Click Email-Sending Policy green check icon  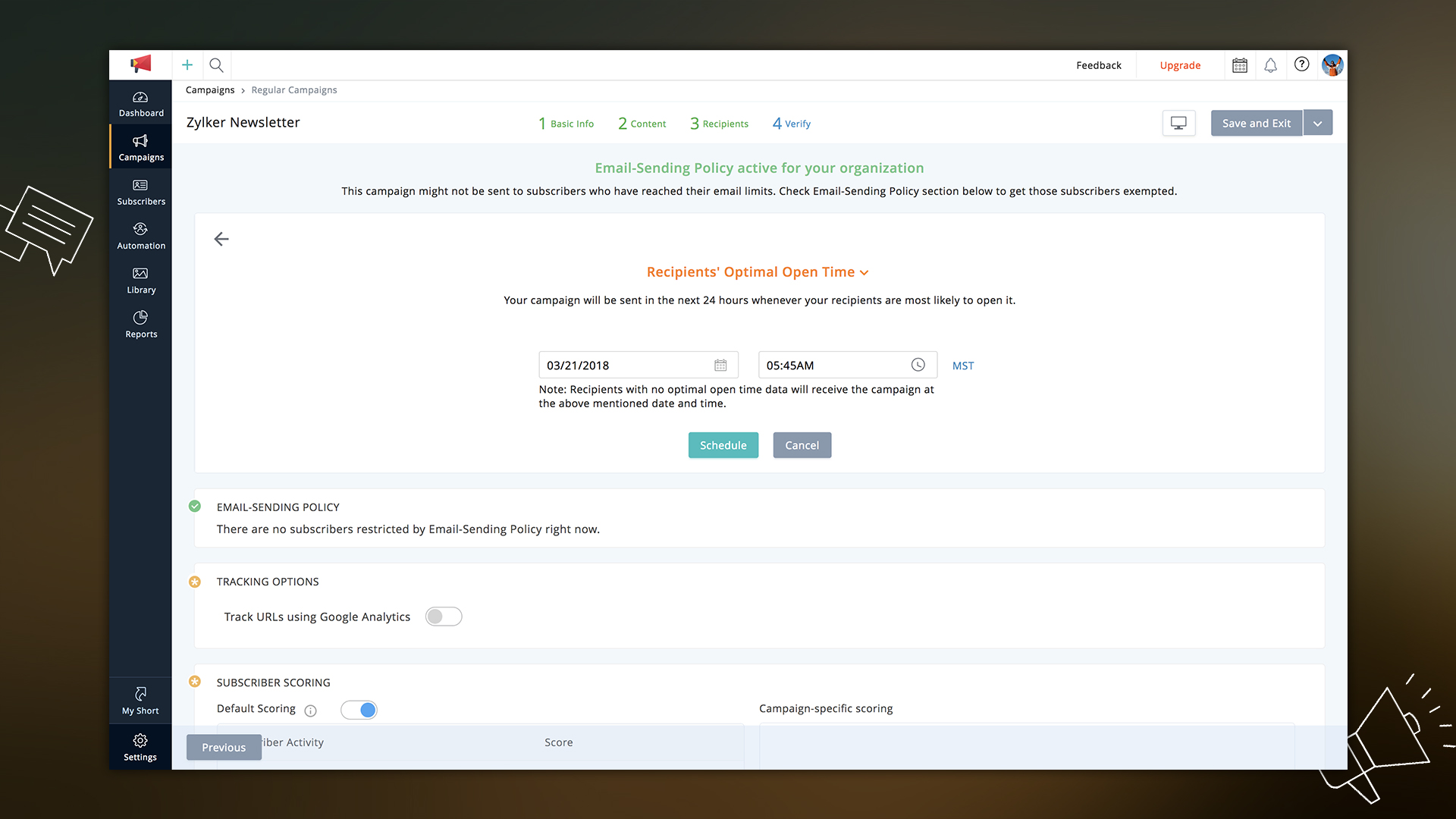(x=195, y=506)
